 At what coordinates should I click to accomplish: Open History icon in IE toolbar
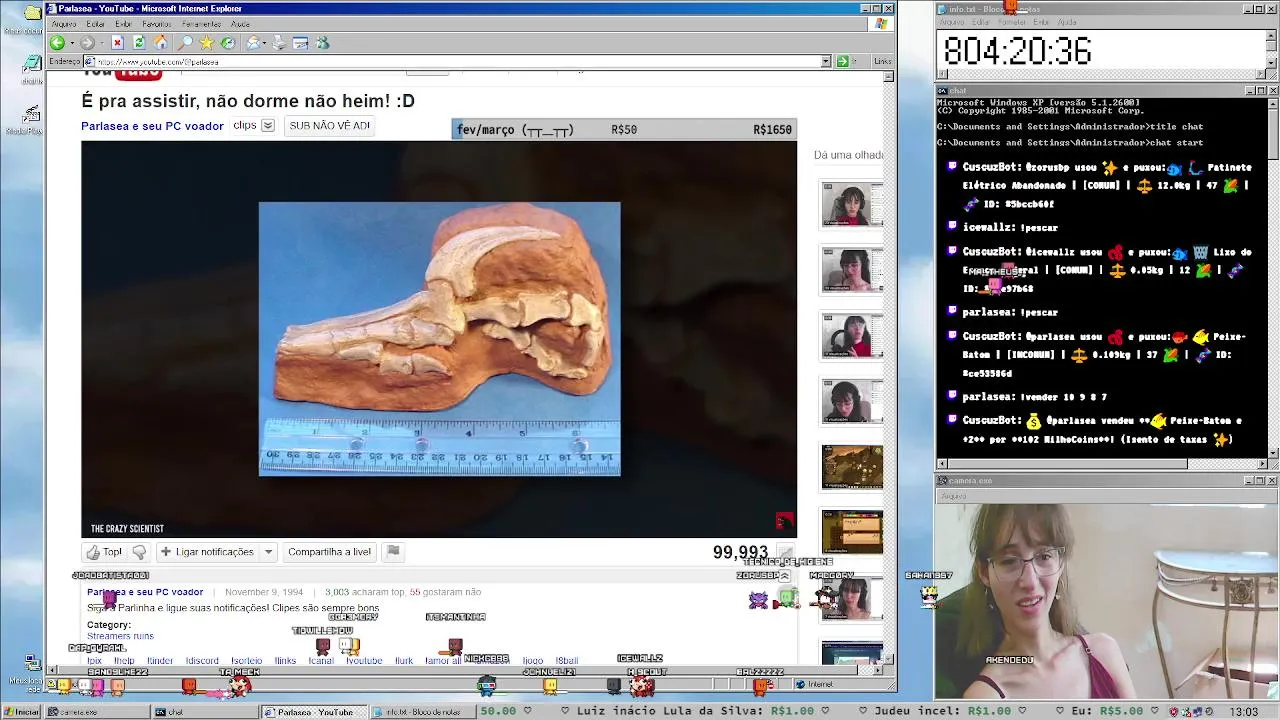[228, 43]
